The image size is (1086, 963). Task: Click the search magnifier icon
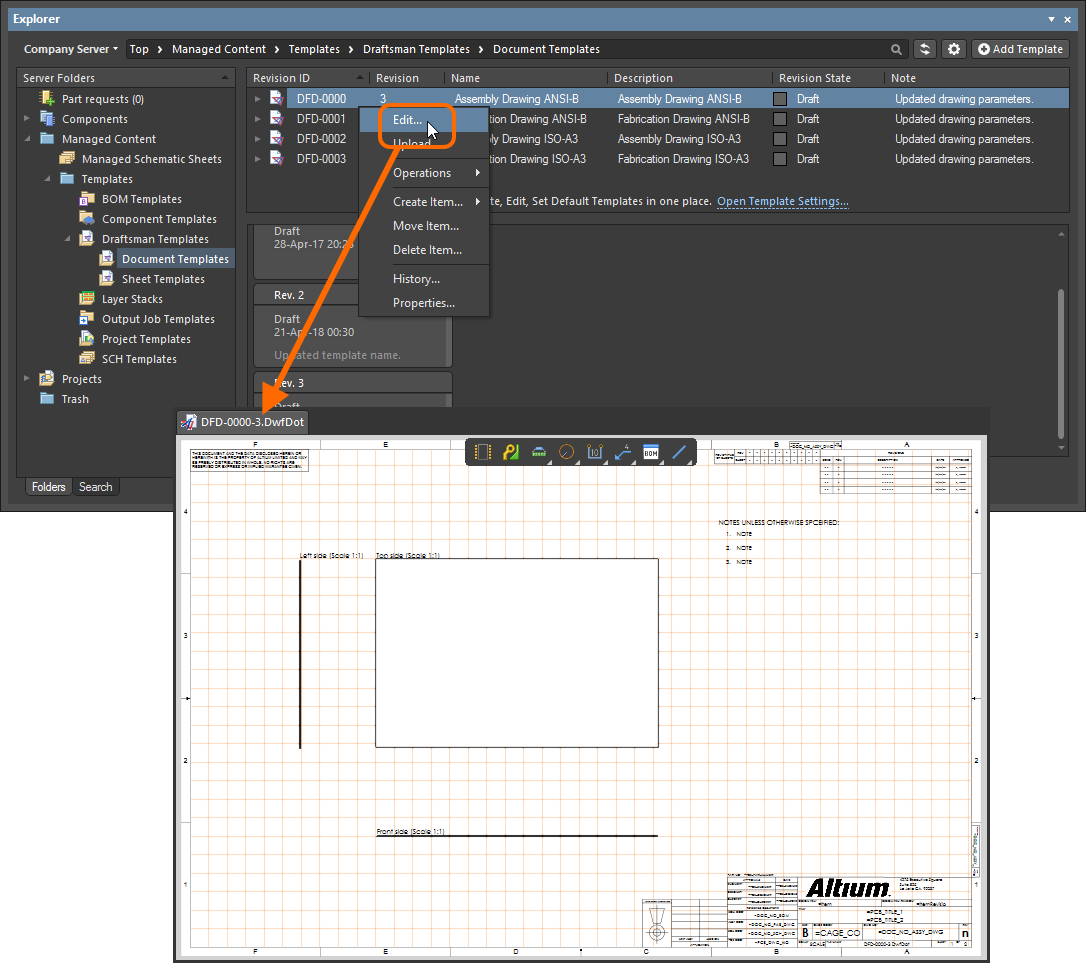click(896, 49)
